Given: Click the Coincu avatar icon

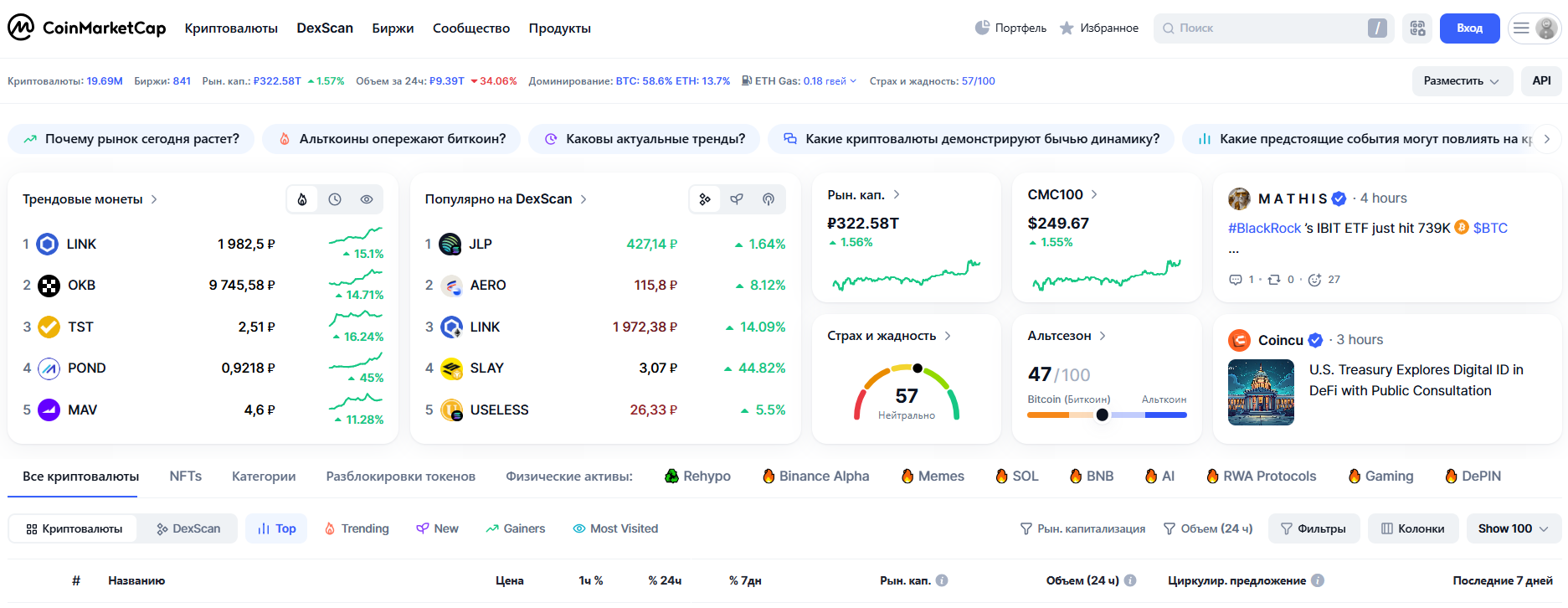Looking at the screenshot, I should pyautogui.click(x=1239, y=340).
